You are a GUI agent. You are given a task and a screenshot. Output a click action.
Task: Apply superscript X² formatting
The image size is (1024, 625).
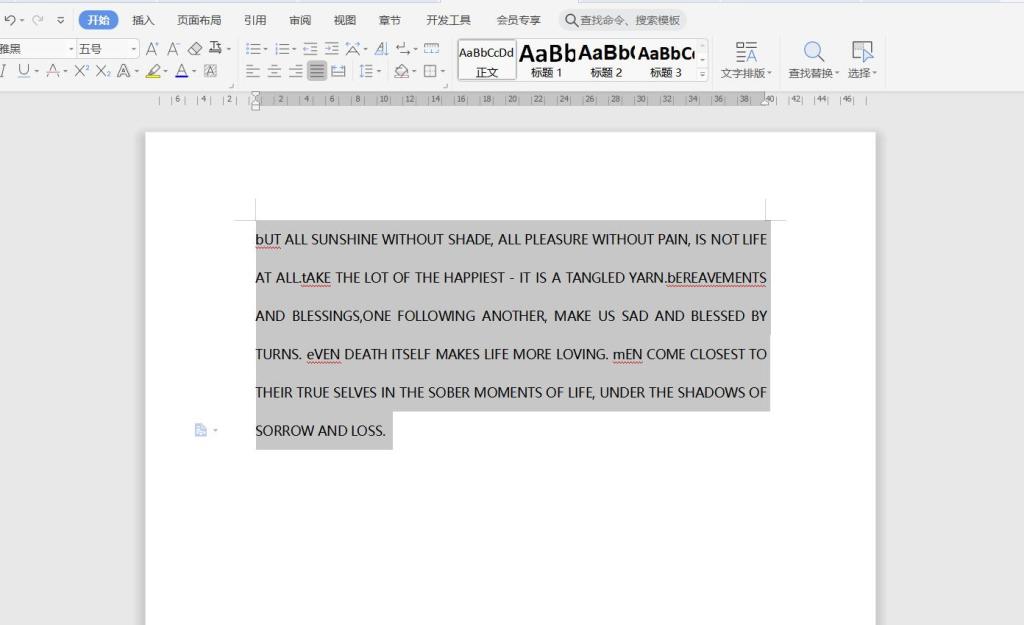[82, 71]
